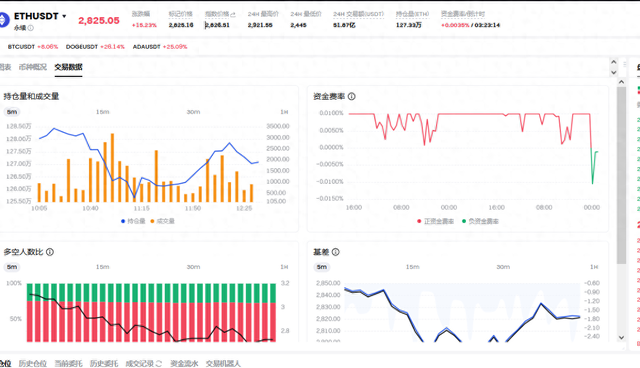The height and width of the screenshot is (368, 640).
Task: Select 30m interval in 多空人数比 chart
Action: click(193, 267)
